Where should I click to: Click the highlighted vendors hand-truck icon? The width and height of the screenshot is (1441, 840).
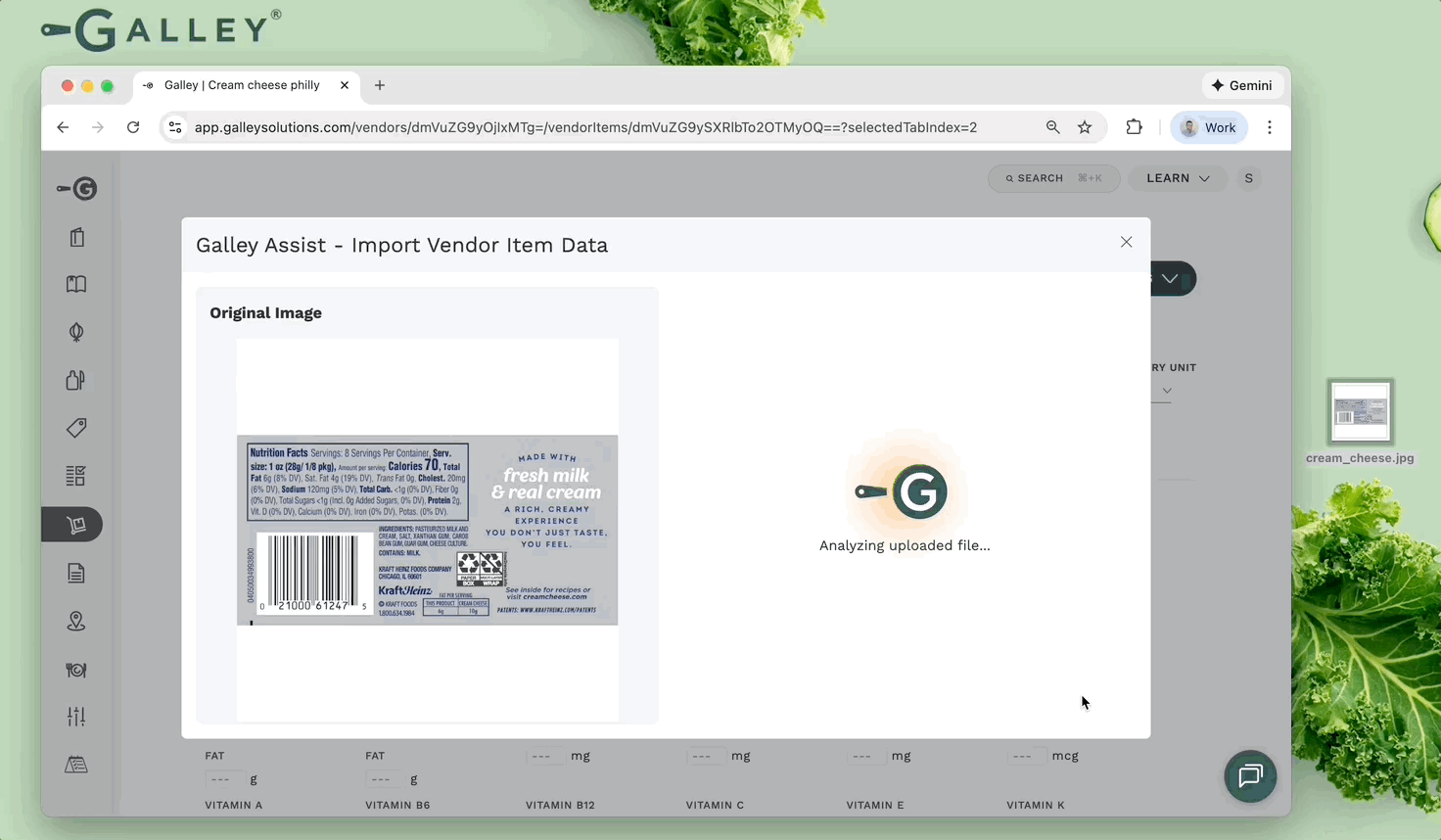tap(75, 525)
